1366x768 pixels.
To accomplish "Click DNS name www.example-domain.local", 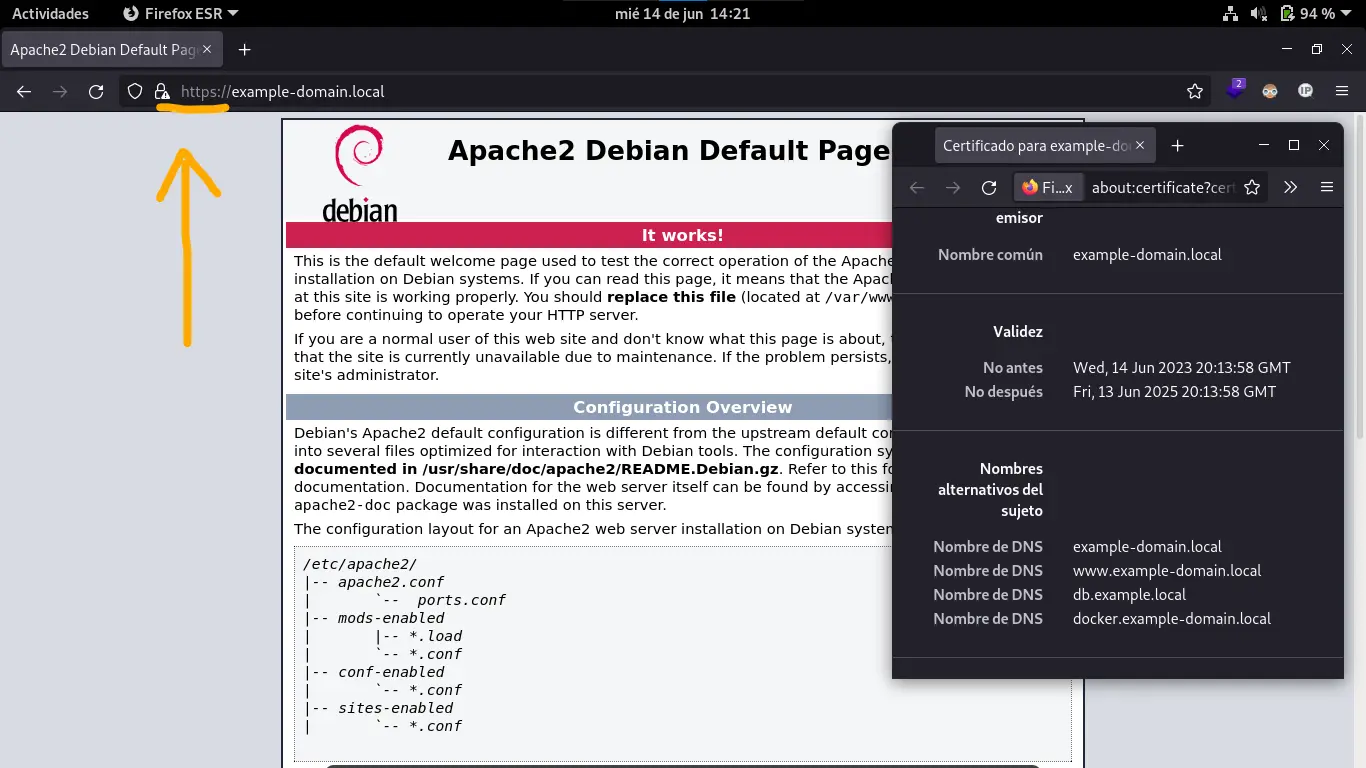I will coord(1167,571).
